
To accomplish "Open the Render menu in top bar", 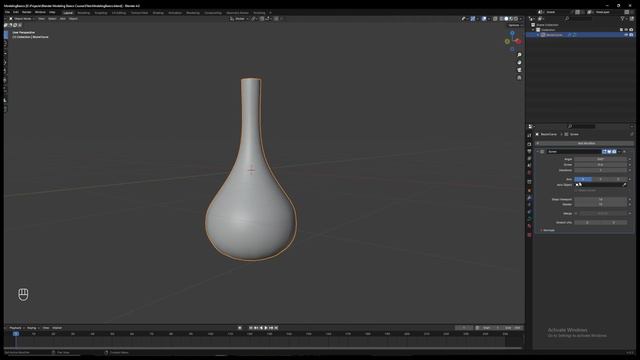I will [27, 12].
